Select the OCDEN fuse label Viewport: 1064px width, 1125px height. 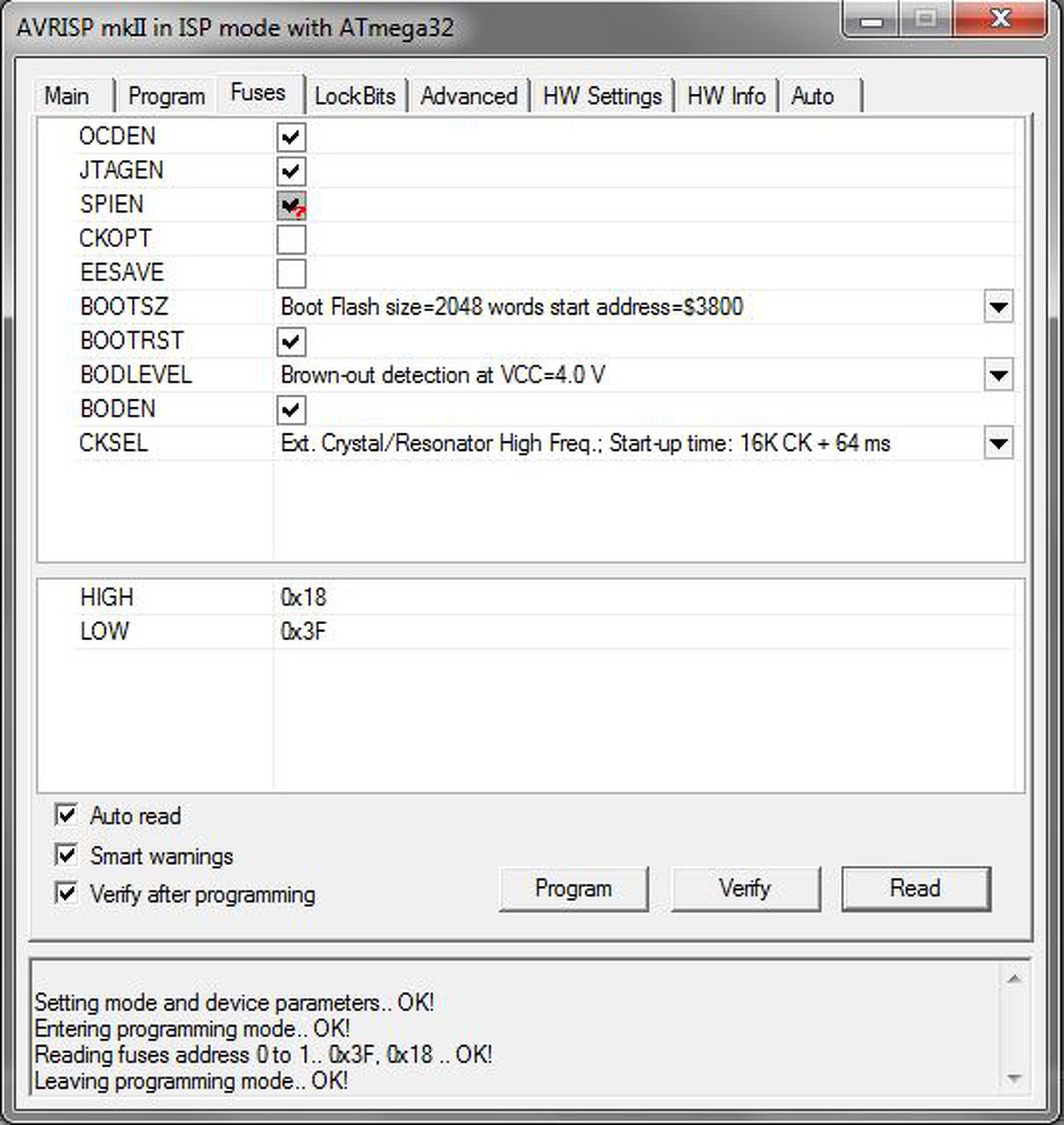pyautogui.click(x=117, y=136)
